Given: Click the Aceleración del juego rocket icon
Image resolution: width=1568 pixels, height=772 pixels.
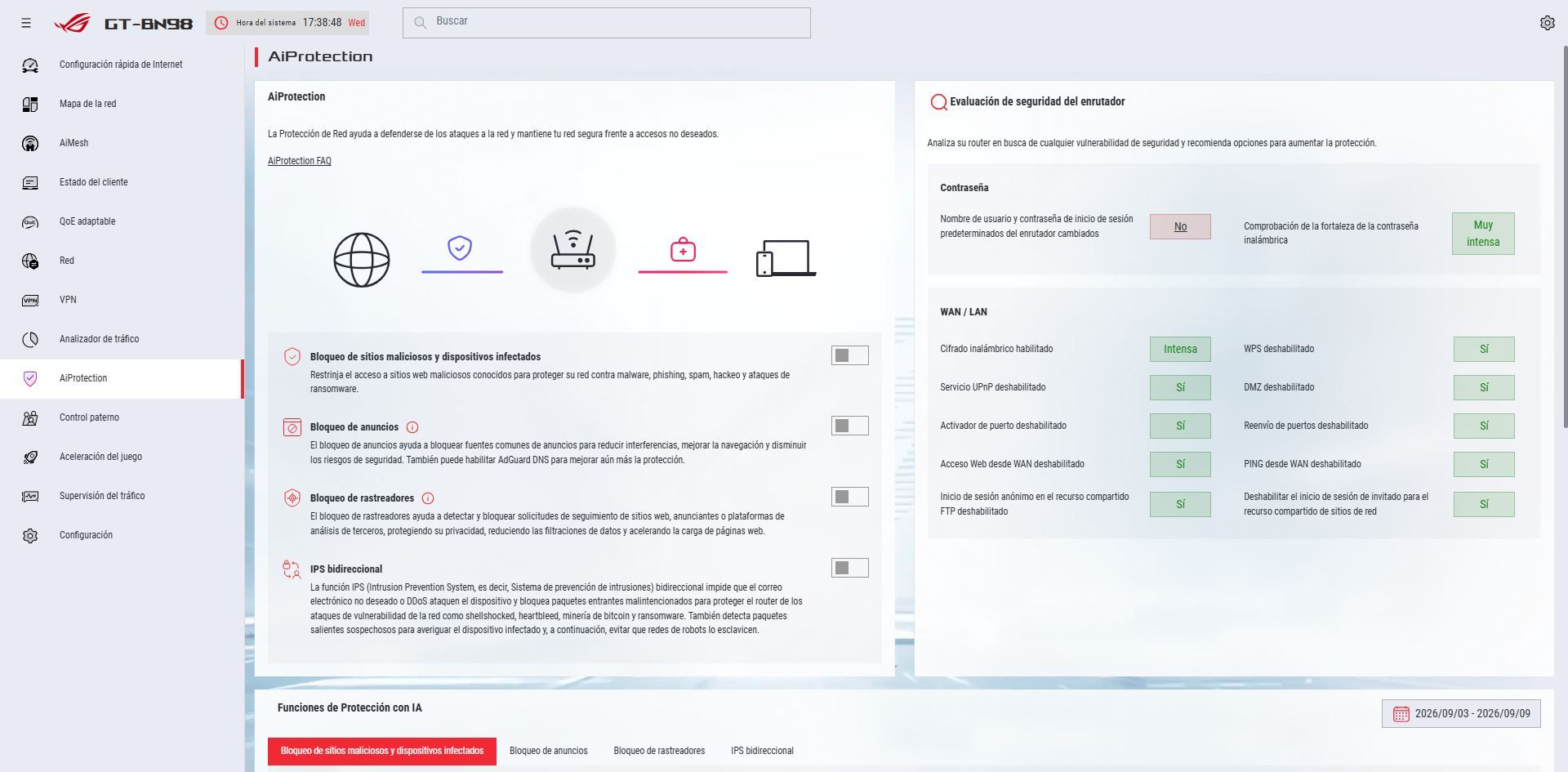Looking at the screenshot, I should coord(30,457).
